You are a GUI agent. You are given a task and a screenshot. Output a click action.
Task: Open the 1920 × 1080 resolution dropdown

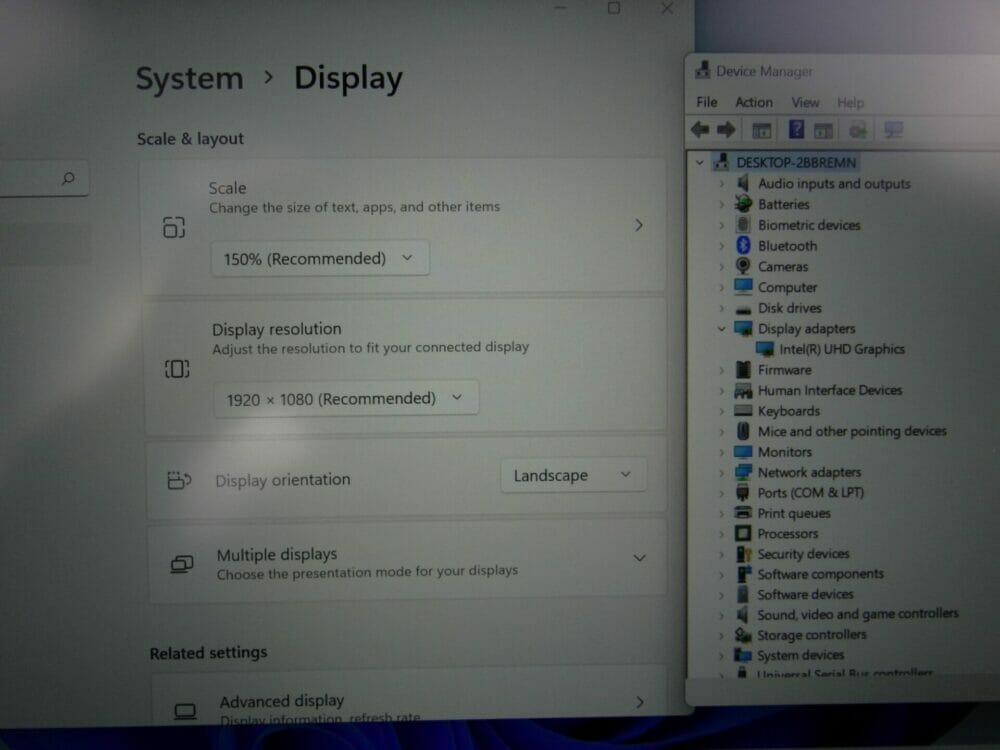coord(346,399)
